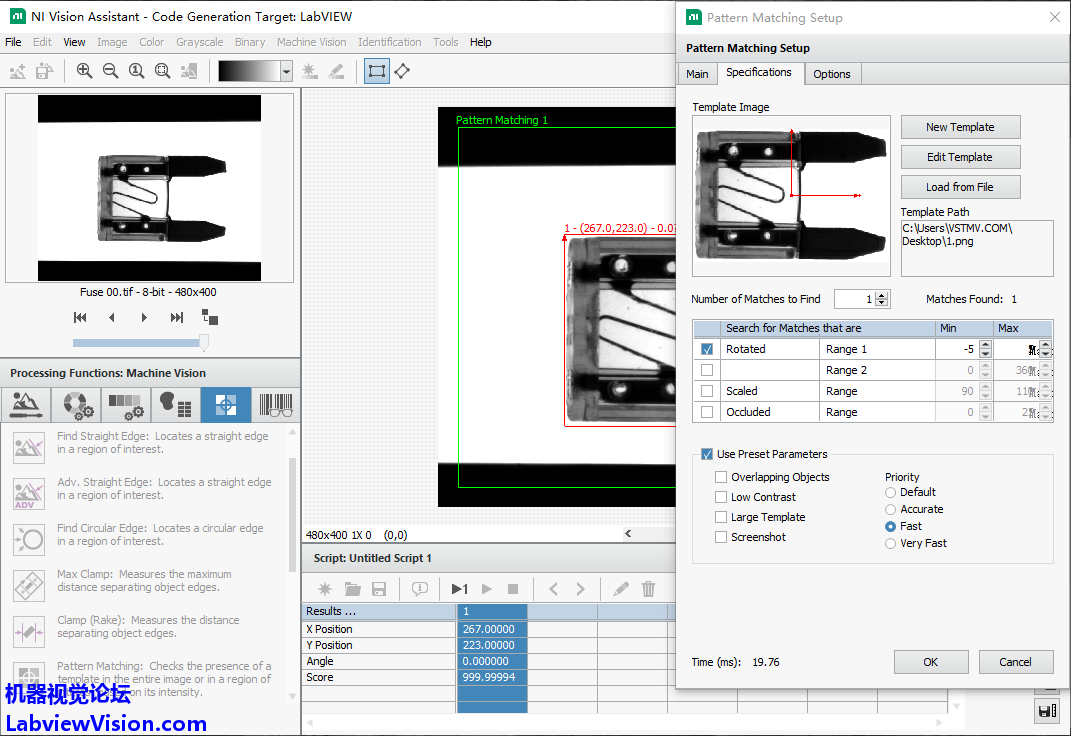Image resolution: width=1071 pixels, height=736 pixels.
Task: Click the Load from File button
Action: [959, 187]
